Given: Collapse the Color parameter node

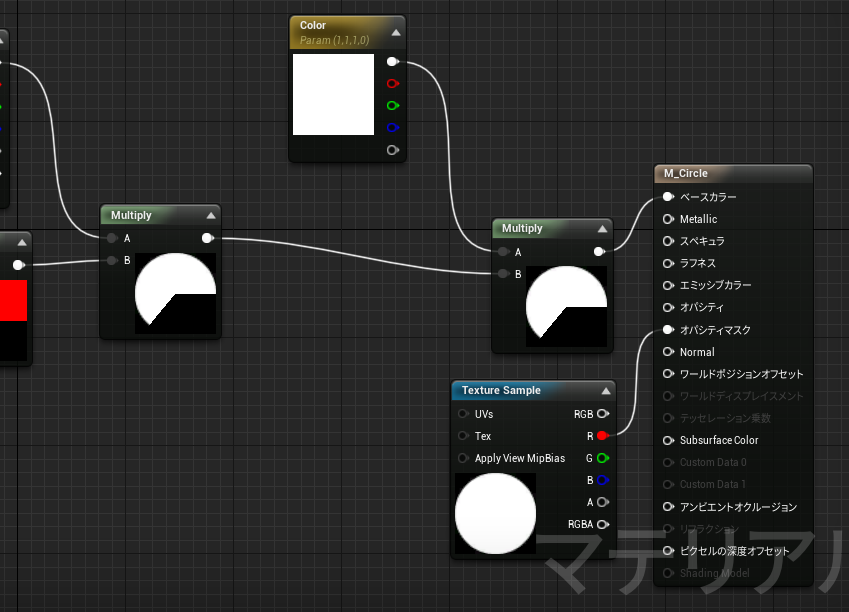Looking at the screenshot, I should pyautogui.click(x=396, y=32).
